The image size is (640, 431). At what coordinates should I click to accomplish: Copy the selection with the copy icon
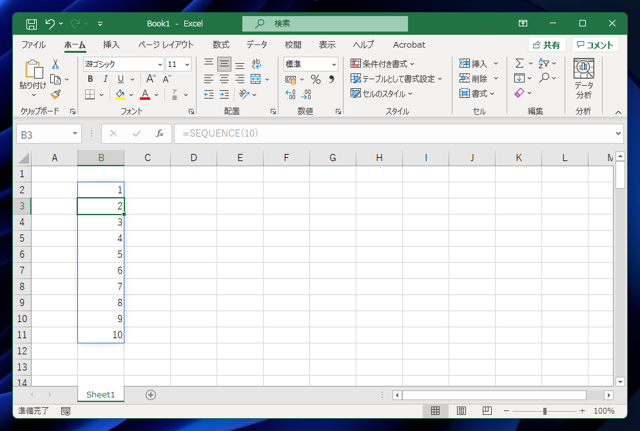point(56,79)
